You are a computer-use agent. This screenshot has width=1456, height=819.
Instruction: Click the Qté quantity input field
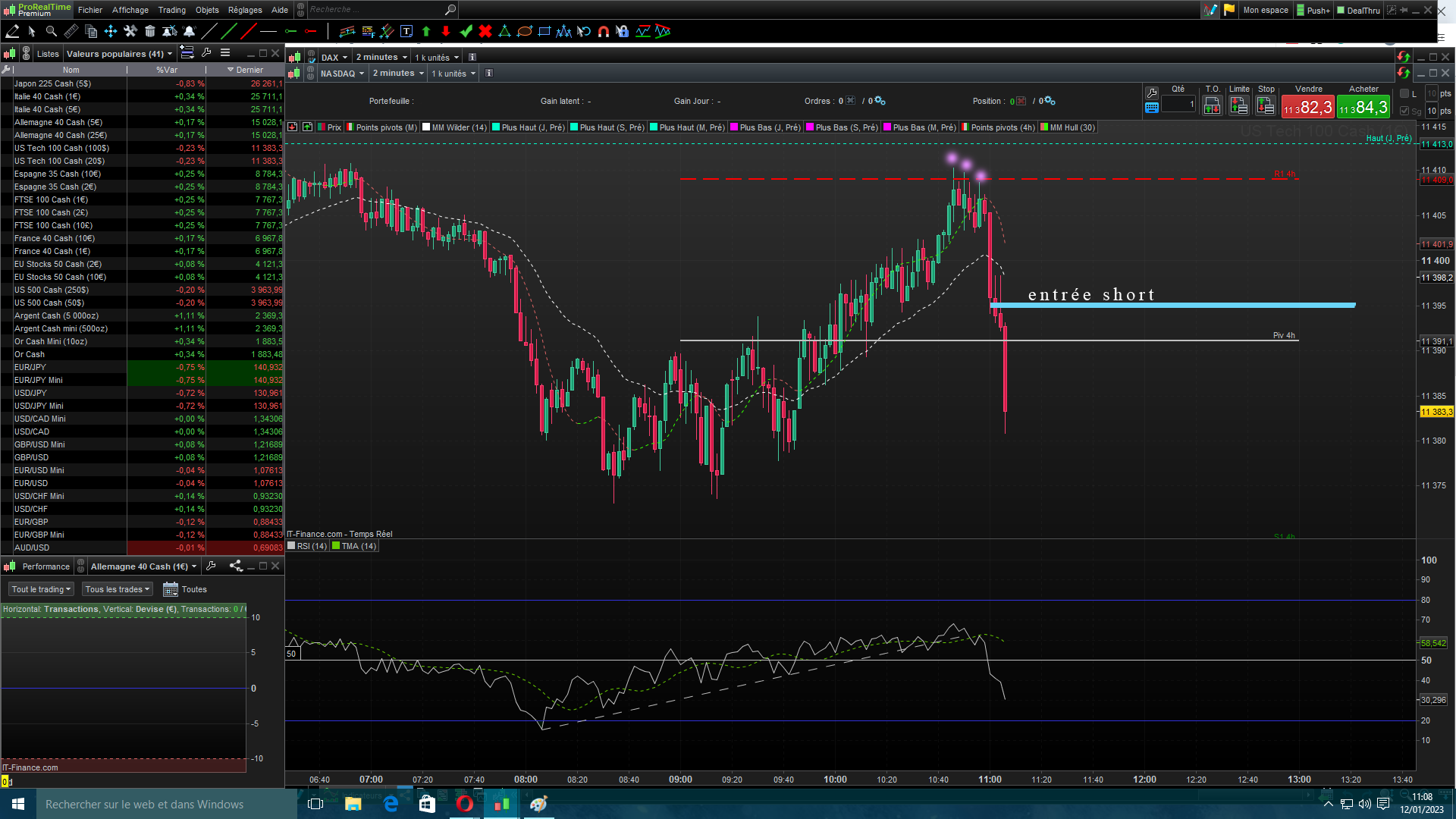tap(1178, 105)
